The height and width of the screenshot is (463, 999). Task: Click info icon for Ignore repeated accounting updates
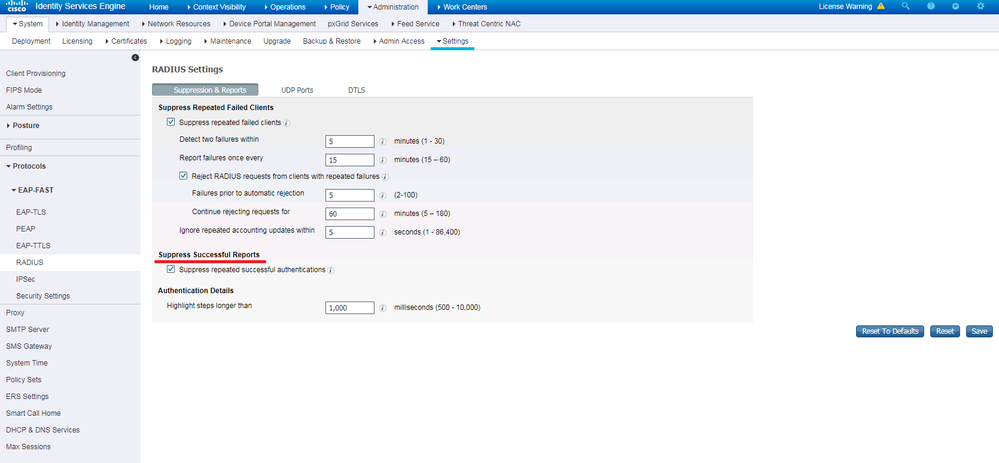pyautogui.click(x=383, y=233)
